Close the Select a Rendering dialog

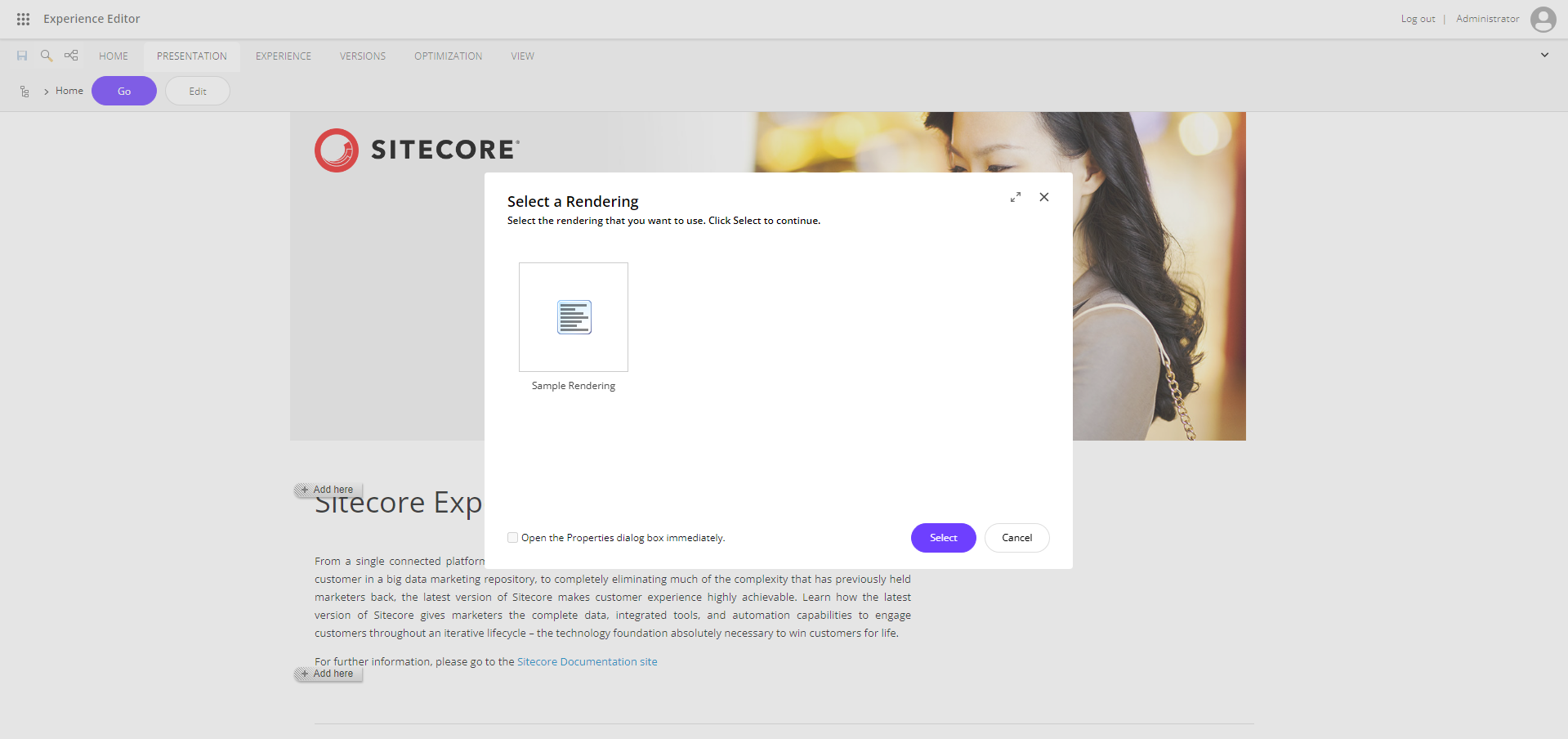(x=1044, y=197)
